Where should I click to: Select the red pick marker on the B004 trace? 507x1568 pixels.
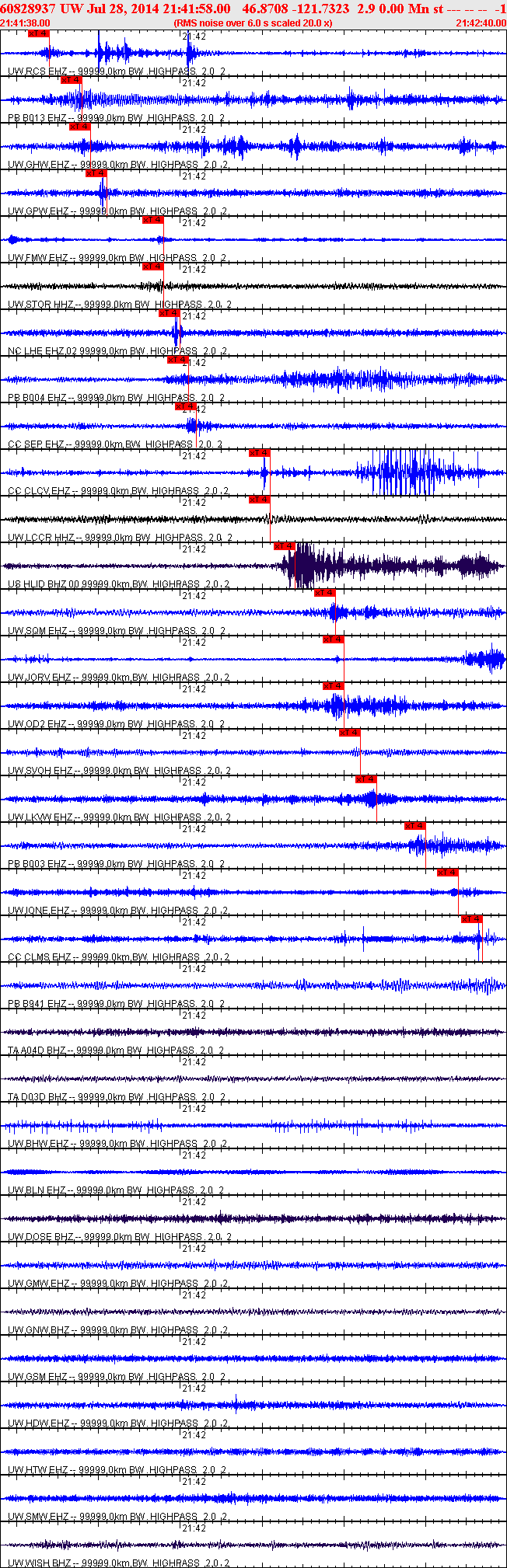(x=177, y=360)
